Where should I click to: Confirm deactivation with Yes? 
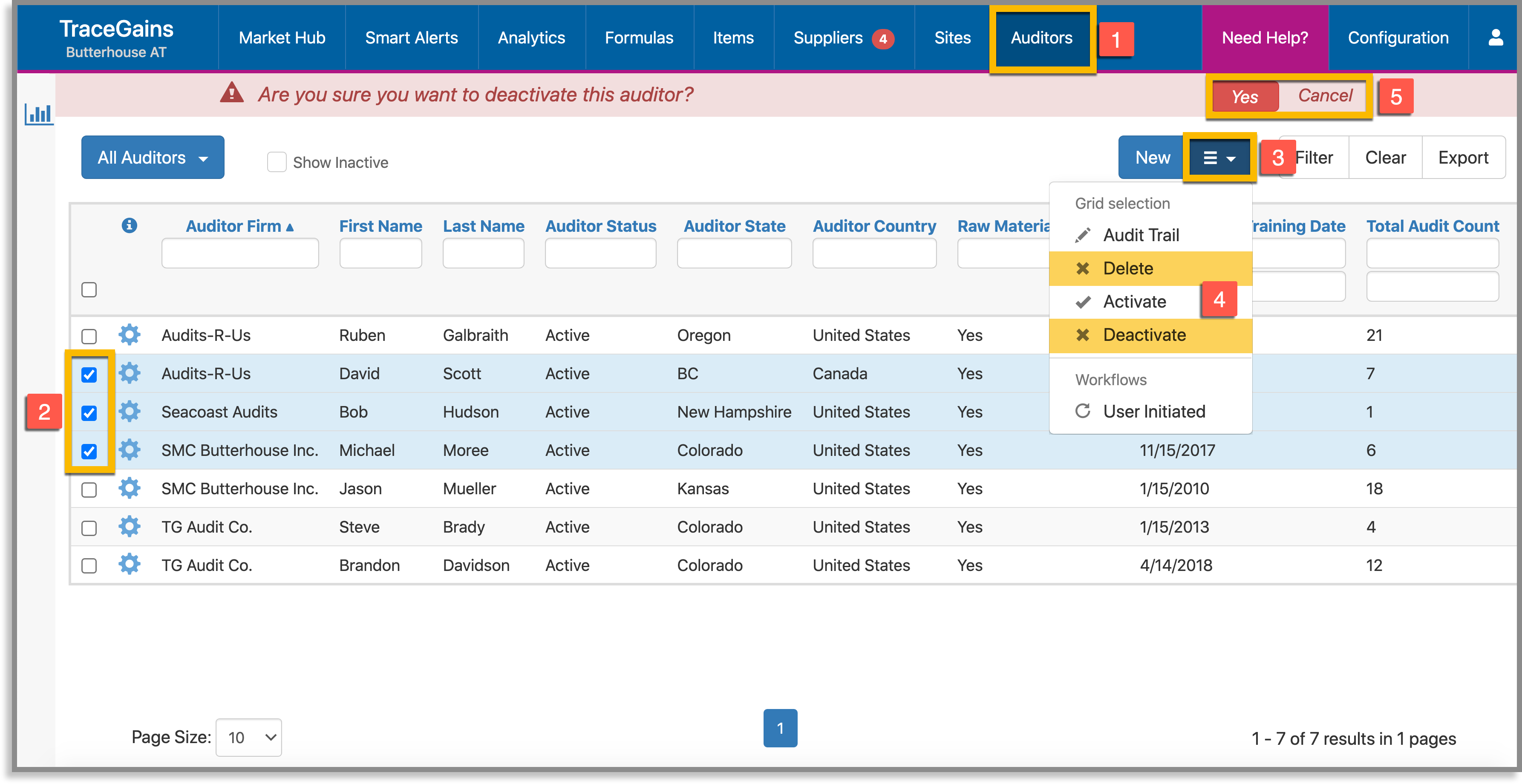point(1245,96)
